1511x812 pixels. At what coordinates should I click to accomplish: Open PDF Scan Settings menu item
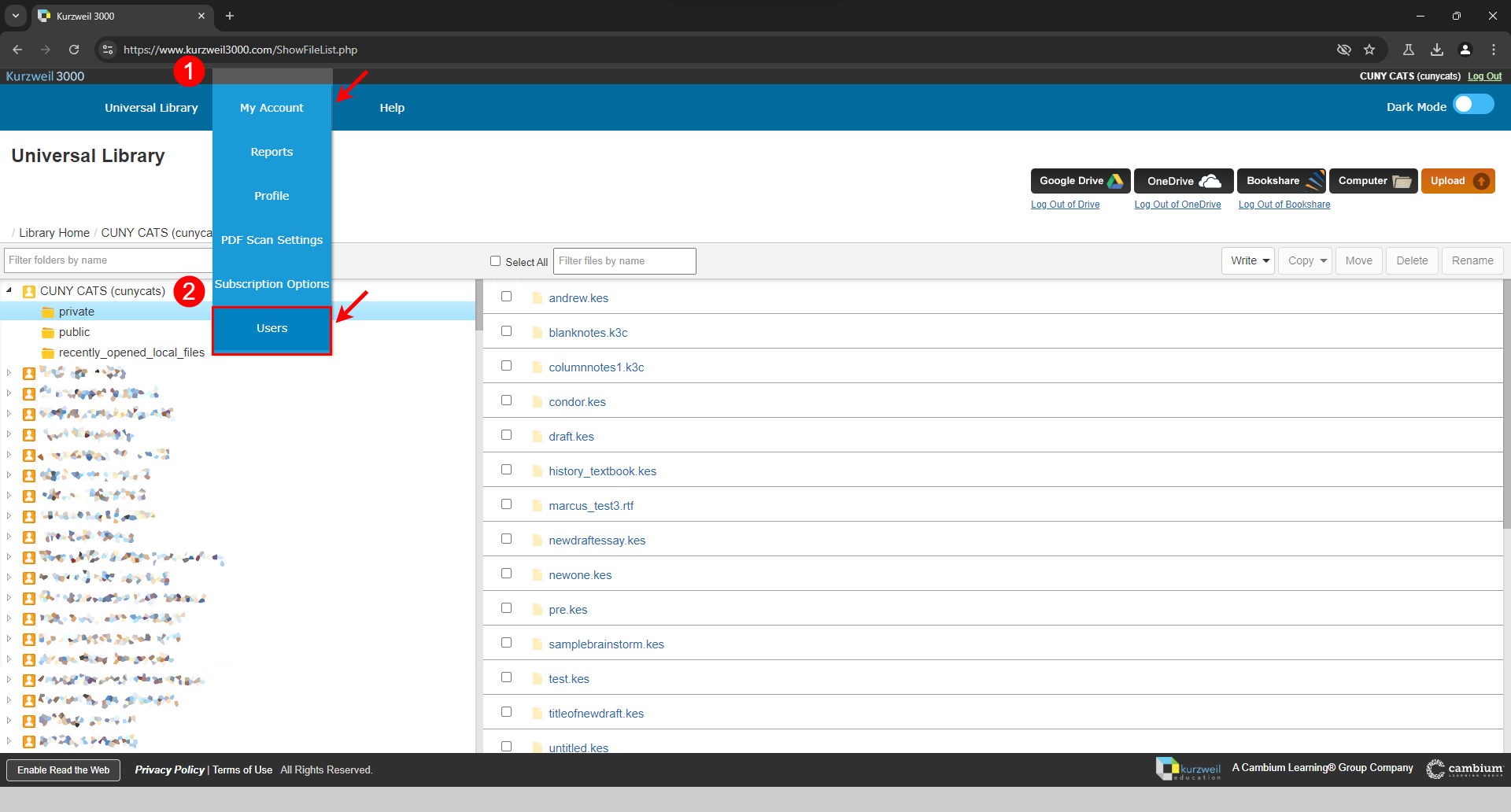coord(272,240)
